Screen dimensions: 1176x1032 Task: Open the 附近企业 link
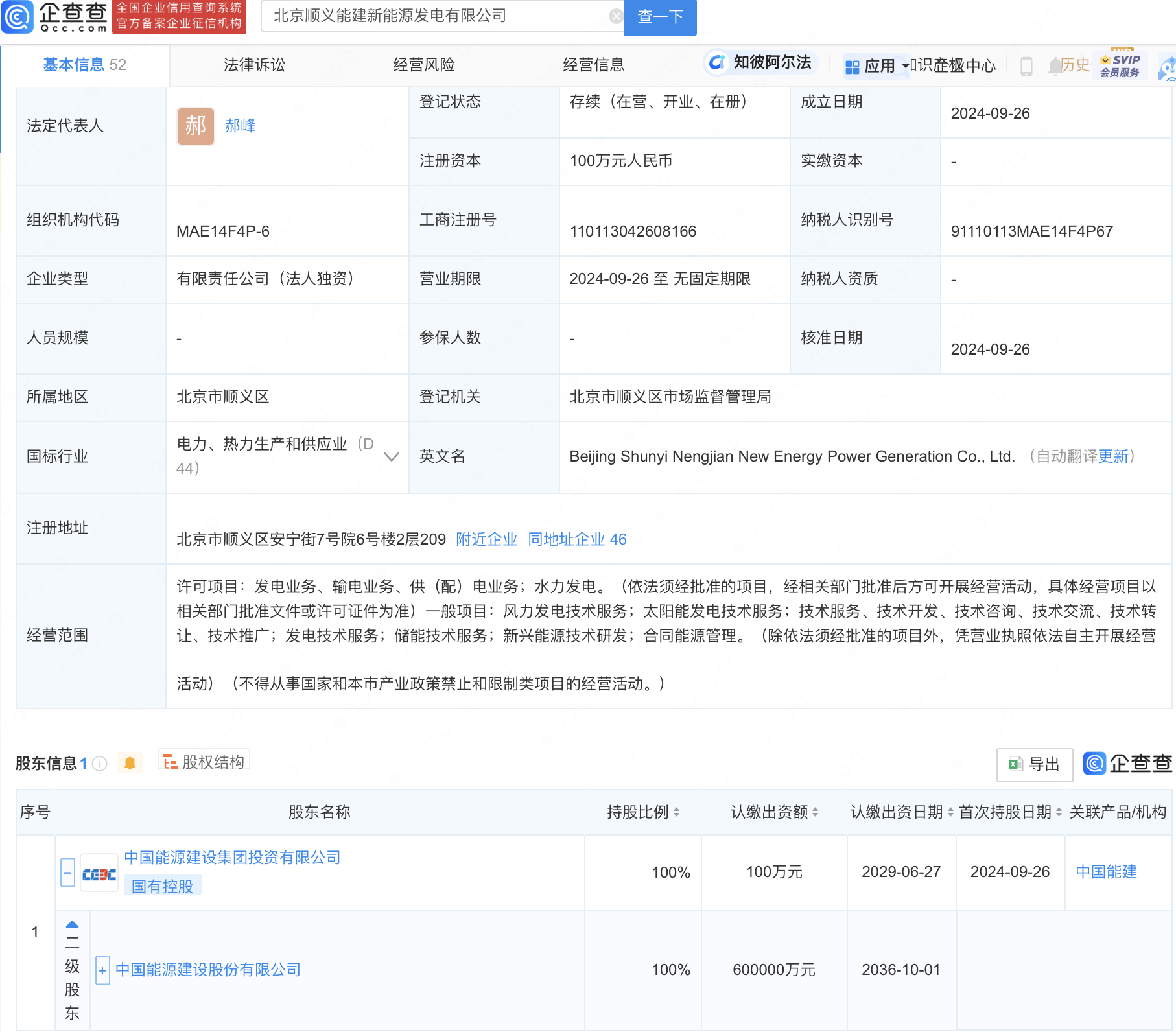pos(487,539)
